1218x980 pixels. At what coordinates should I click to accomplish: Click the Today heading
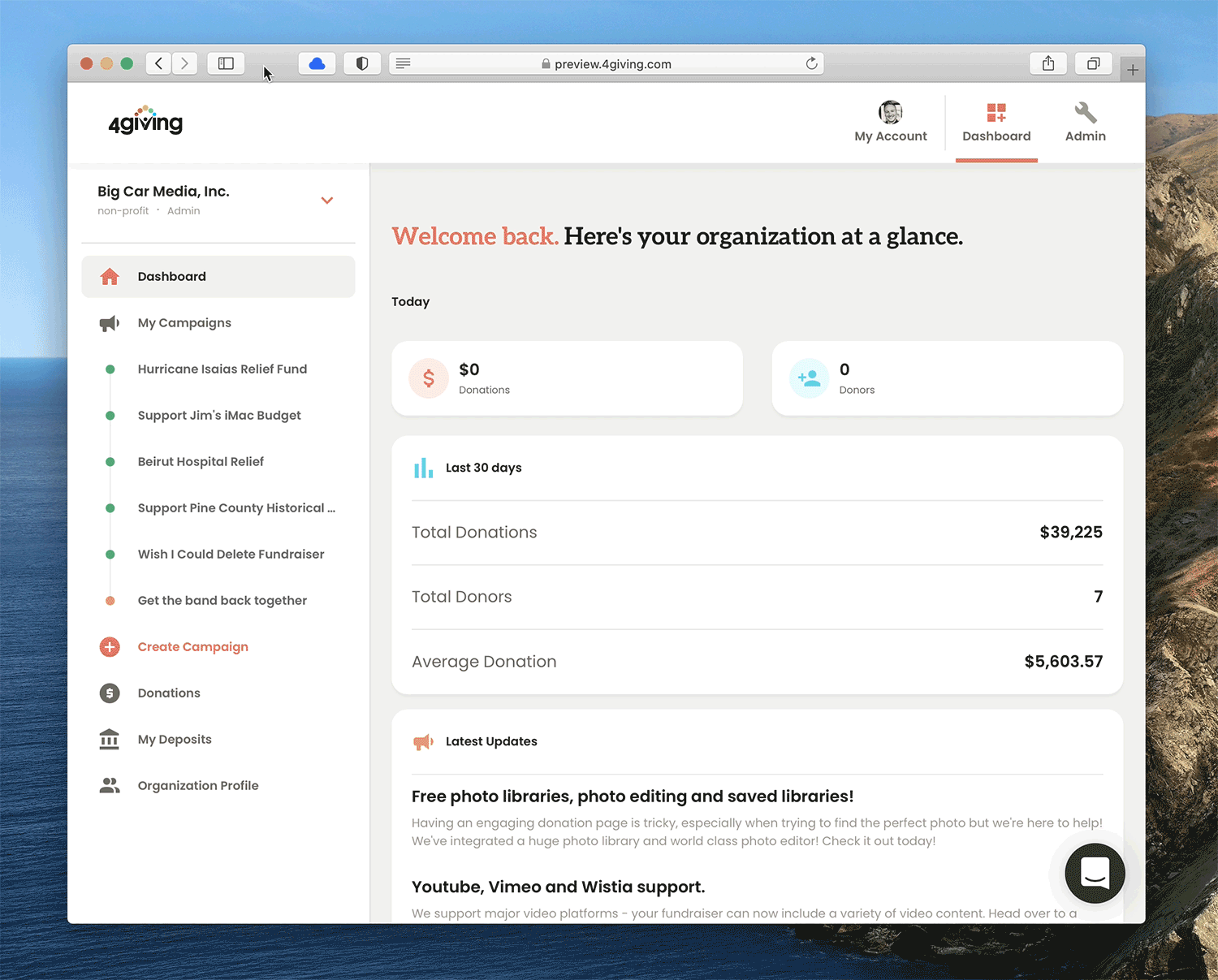tap(411, 302)
